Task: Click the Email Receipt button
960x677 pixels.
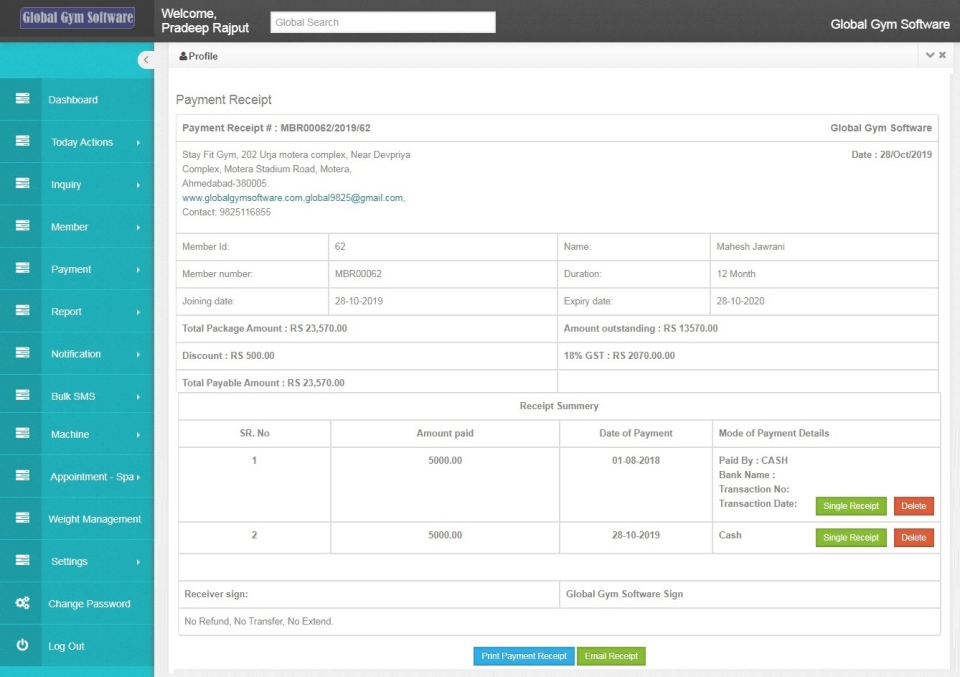Action: pyautogui.click(x=611, y=656)
